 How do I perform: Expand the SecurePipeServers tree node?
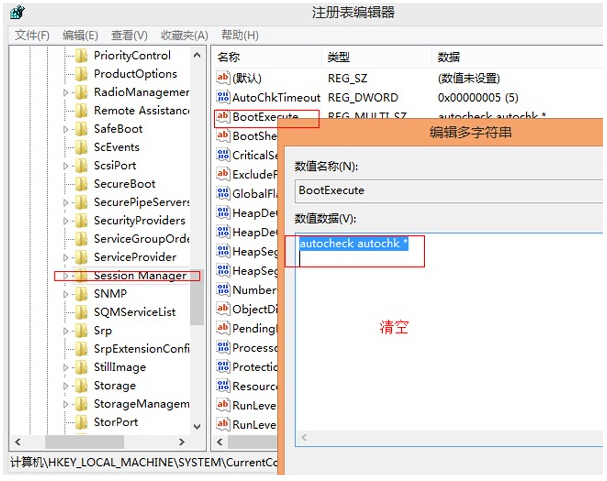[65, 203]
